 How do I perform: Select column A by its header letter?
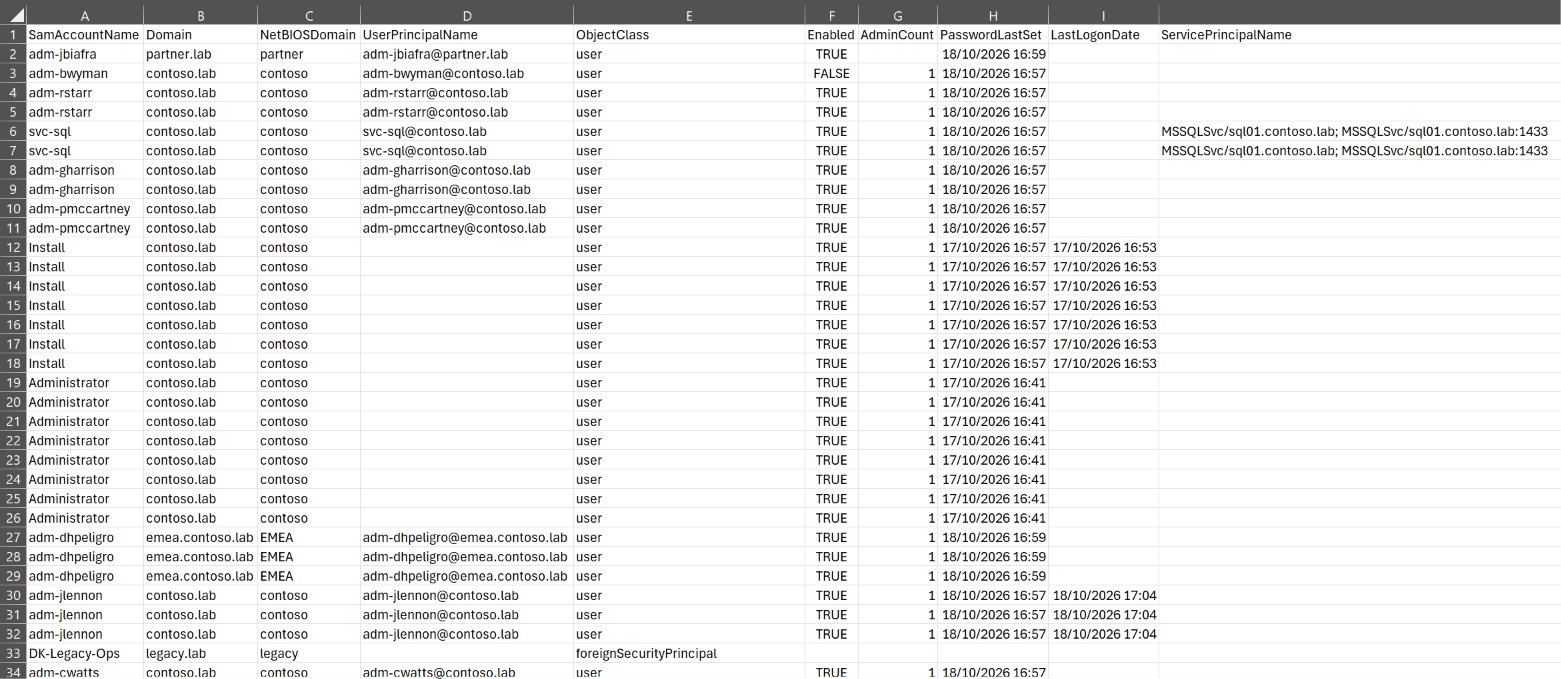[85, 15]
